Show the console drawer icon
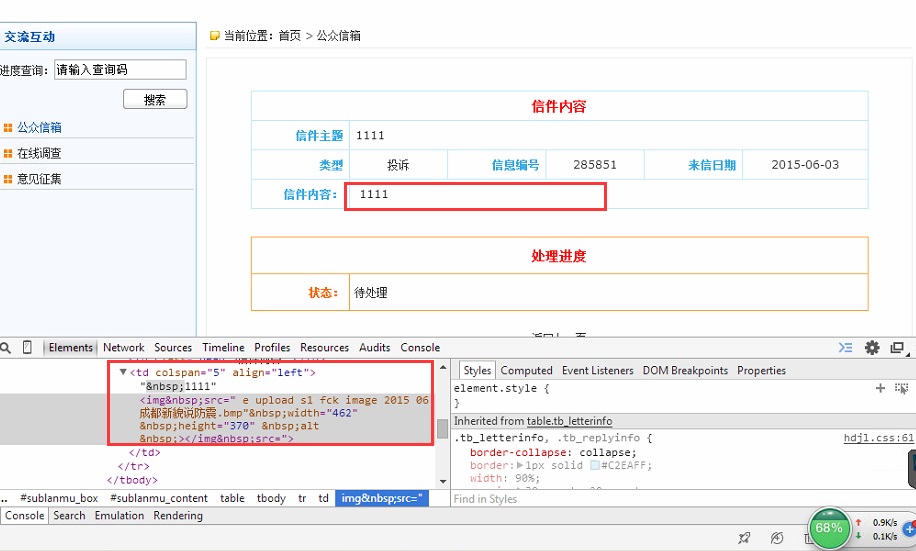Screen dimensions: 916x551 (845, 348)
